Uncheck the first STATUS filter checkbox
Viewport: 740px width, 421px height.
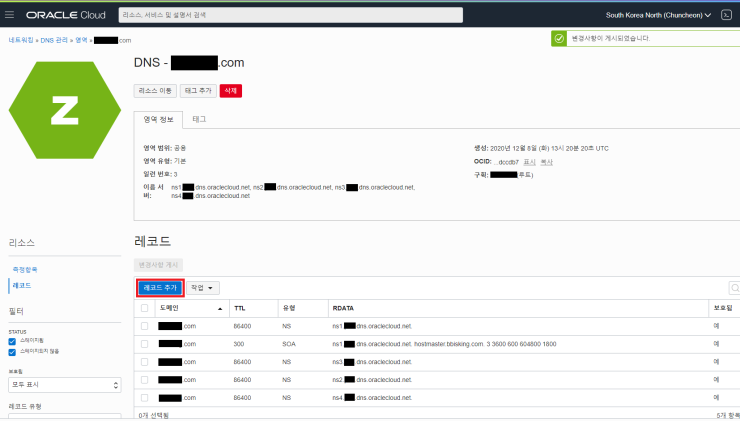coord(12,342)
